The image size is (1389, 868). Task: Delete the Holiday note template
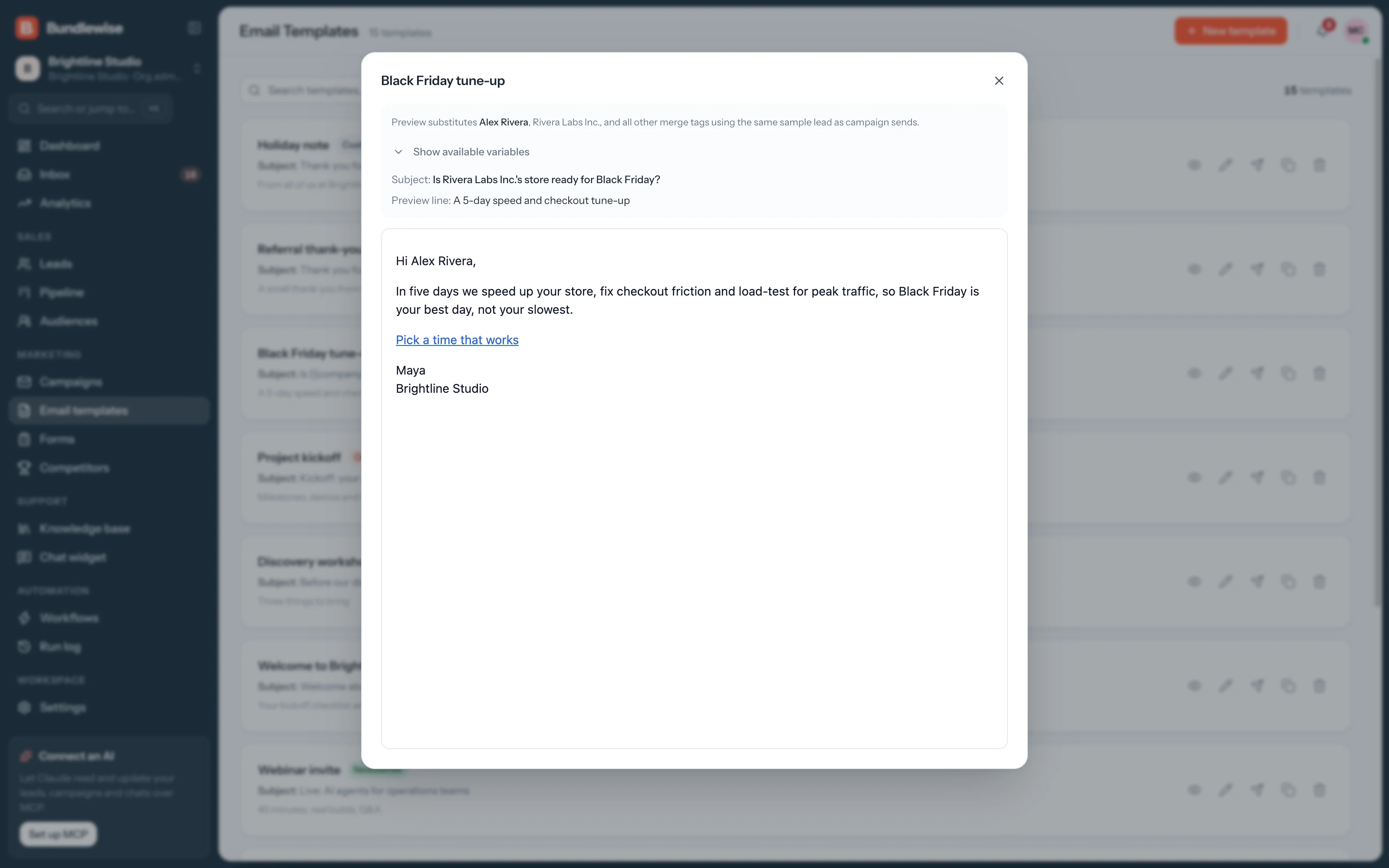(x=1320, y=165)
